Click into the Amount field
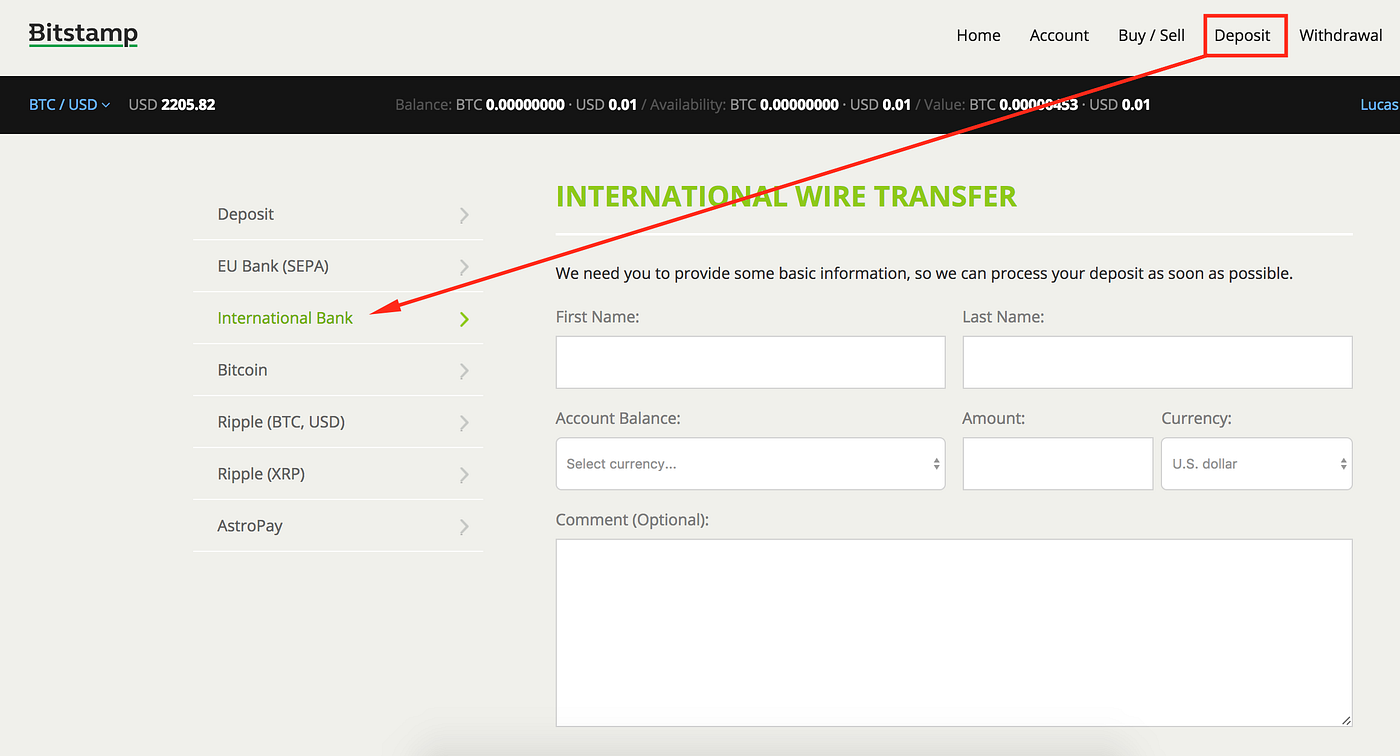 [1058, 464]
